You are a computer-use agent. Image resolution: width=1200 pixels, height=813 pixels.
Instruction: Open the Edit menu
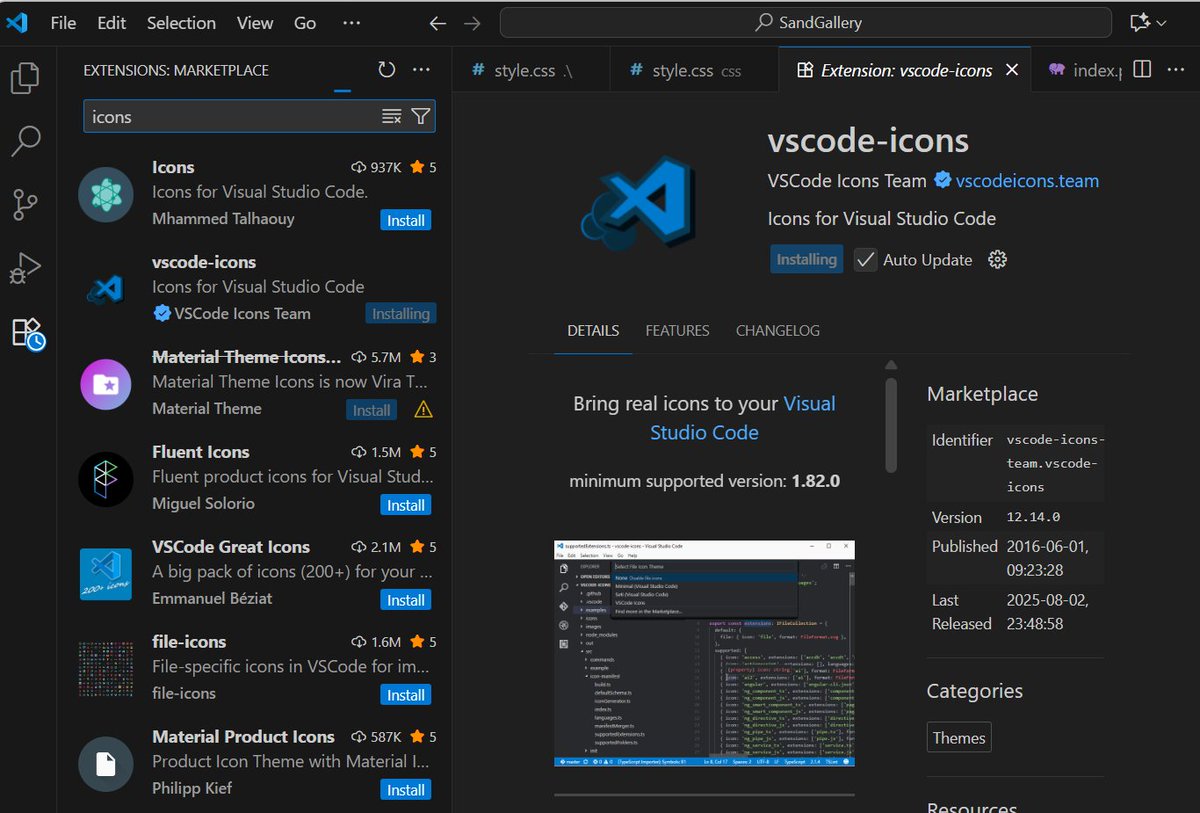[x=112, y=23]
